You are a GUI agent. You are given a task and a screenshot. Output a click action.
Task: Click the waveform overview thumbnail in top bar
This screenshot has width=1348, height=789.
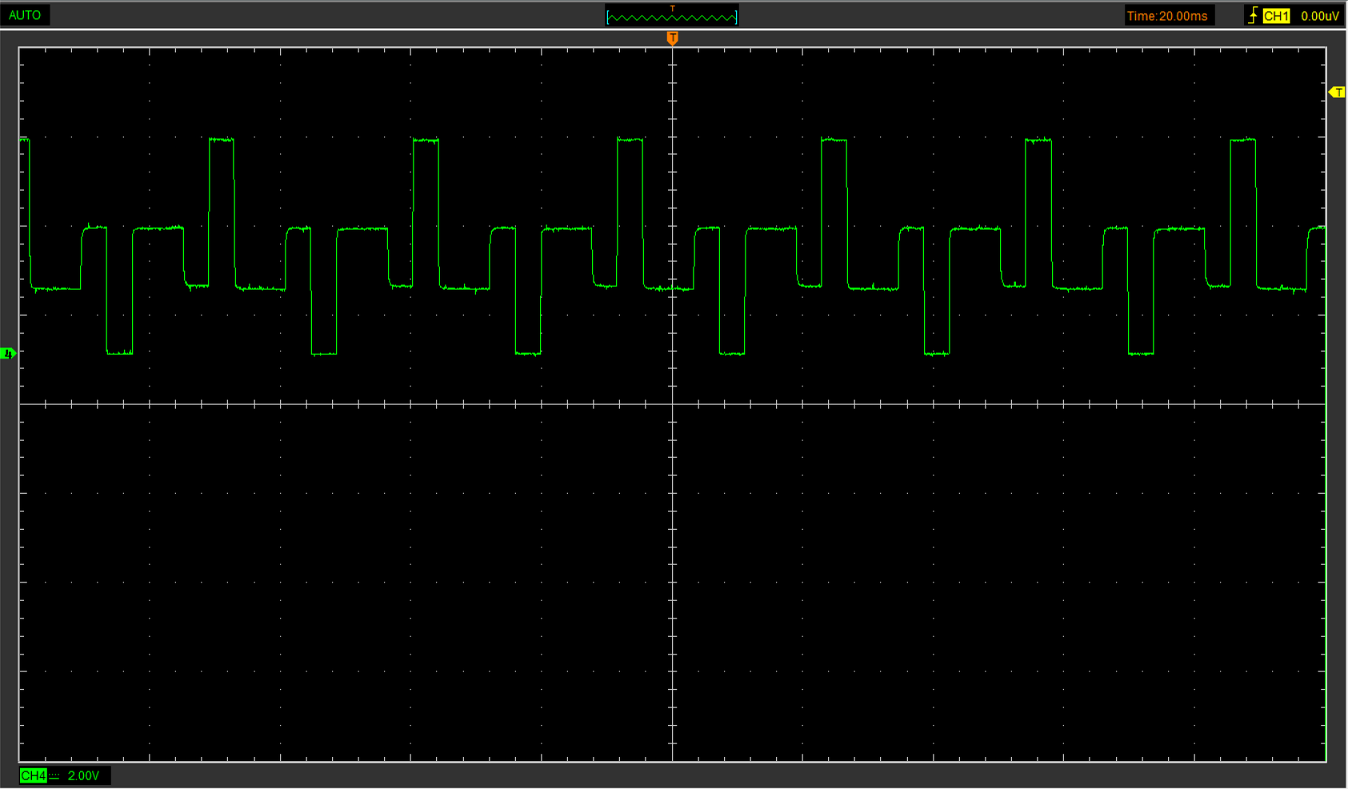point(672,16)
